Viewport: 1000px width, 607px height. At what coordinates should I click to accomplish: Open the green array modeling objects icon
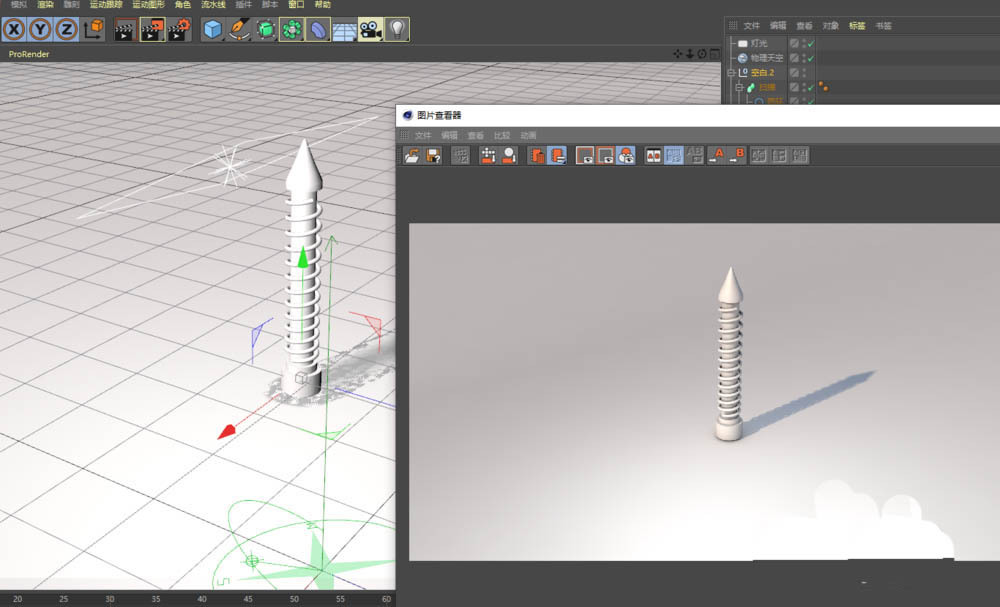[291, 29]
